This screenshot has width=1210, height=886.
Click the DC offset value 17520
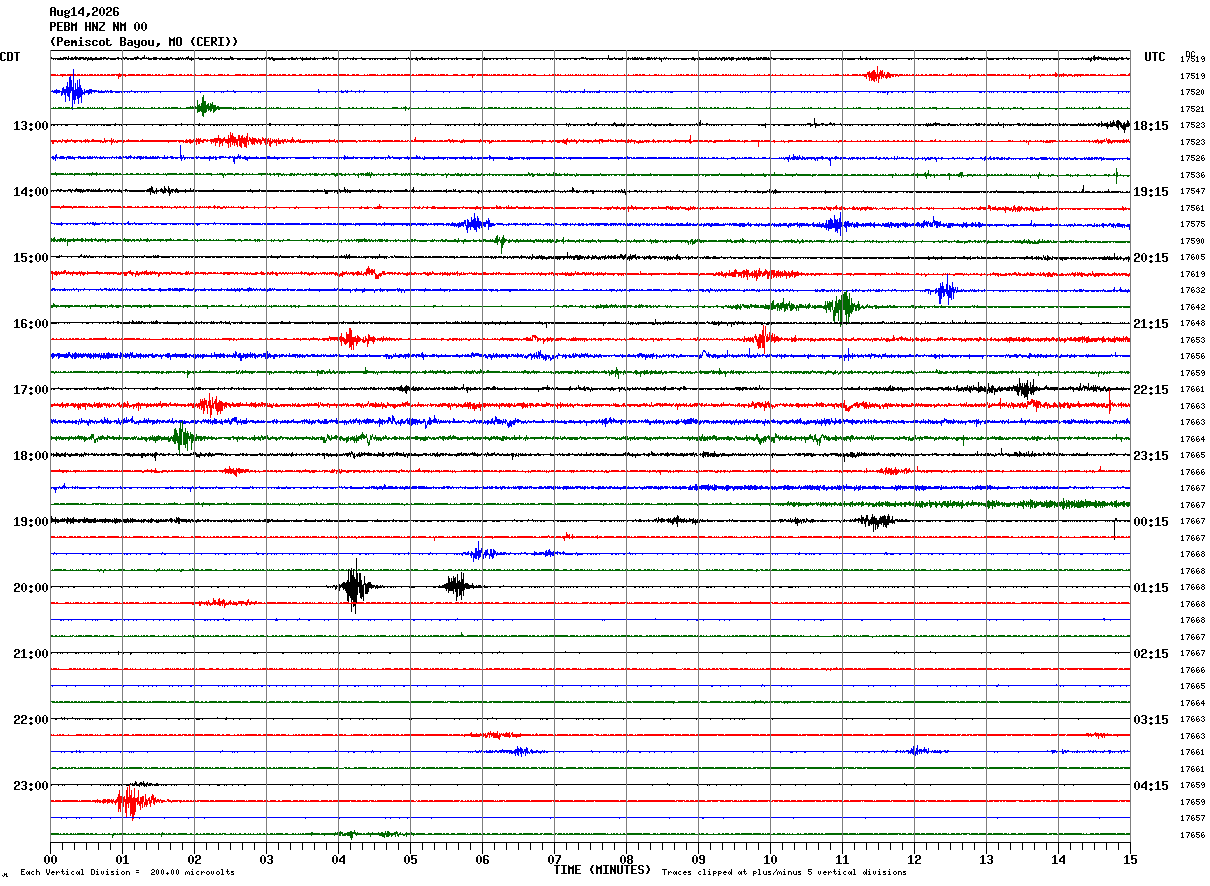point(1192,93)
